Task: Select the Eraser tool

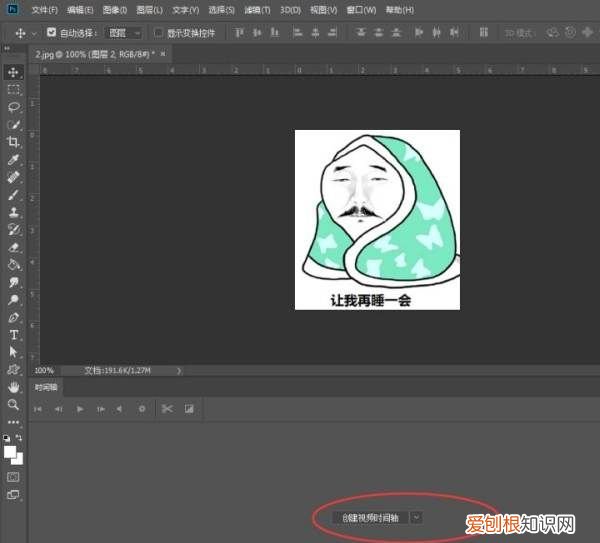Action: pos(13,247)
